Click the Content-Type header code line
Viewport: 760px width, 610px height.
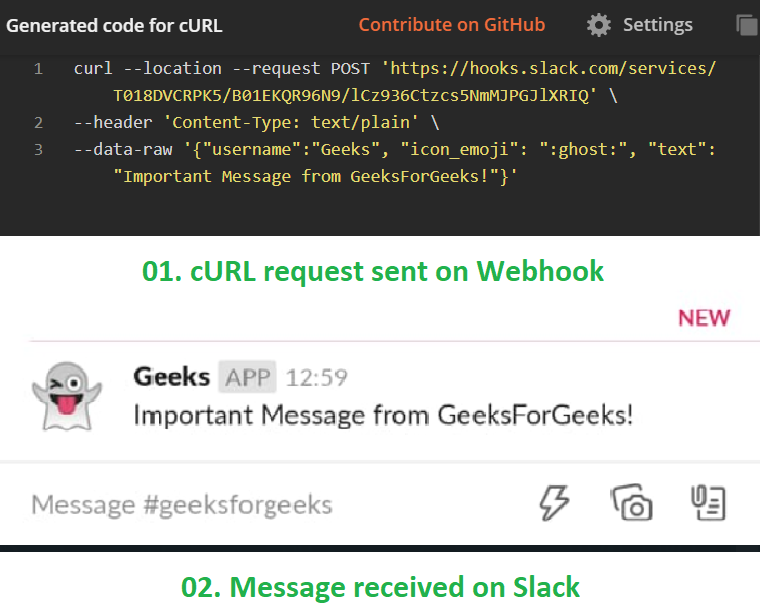click(x=255, y=123)
